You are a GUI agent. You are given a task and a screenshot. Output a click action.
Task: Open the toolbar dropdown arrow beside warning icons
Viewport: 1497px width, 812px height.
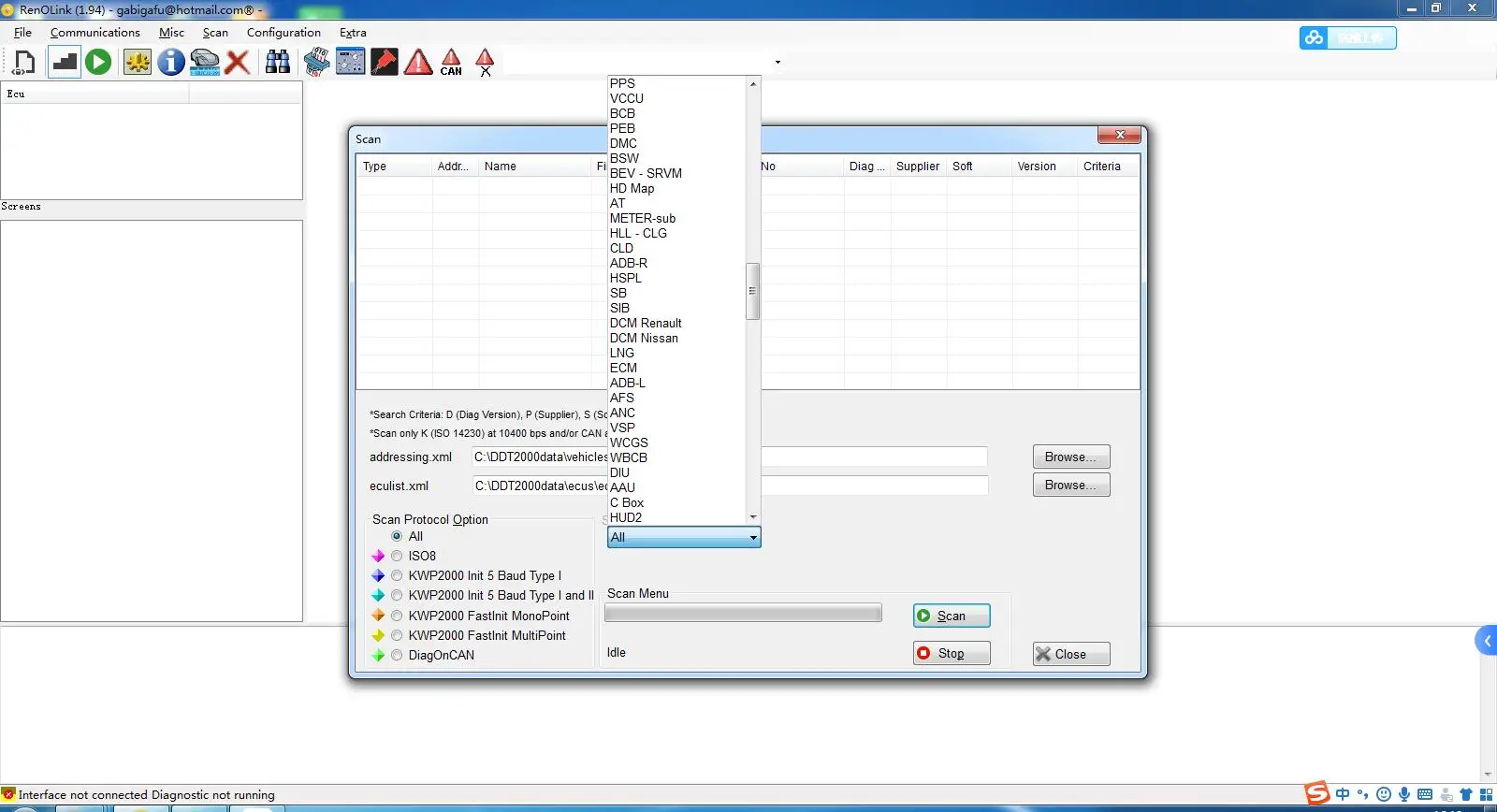778,63
